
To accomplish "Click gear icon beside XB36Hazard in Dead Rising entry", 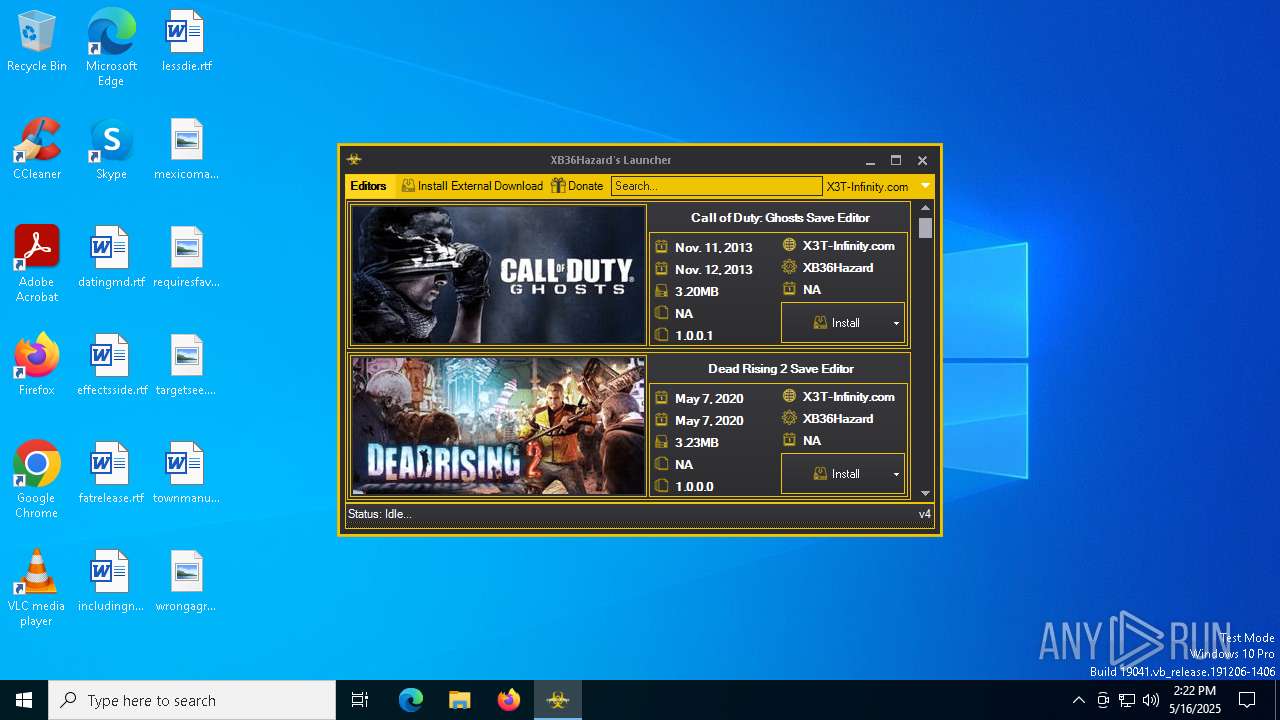I will [789, 418].
